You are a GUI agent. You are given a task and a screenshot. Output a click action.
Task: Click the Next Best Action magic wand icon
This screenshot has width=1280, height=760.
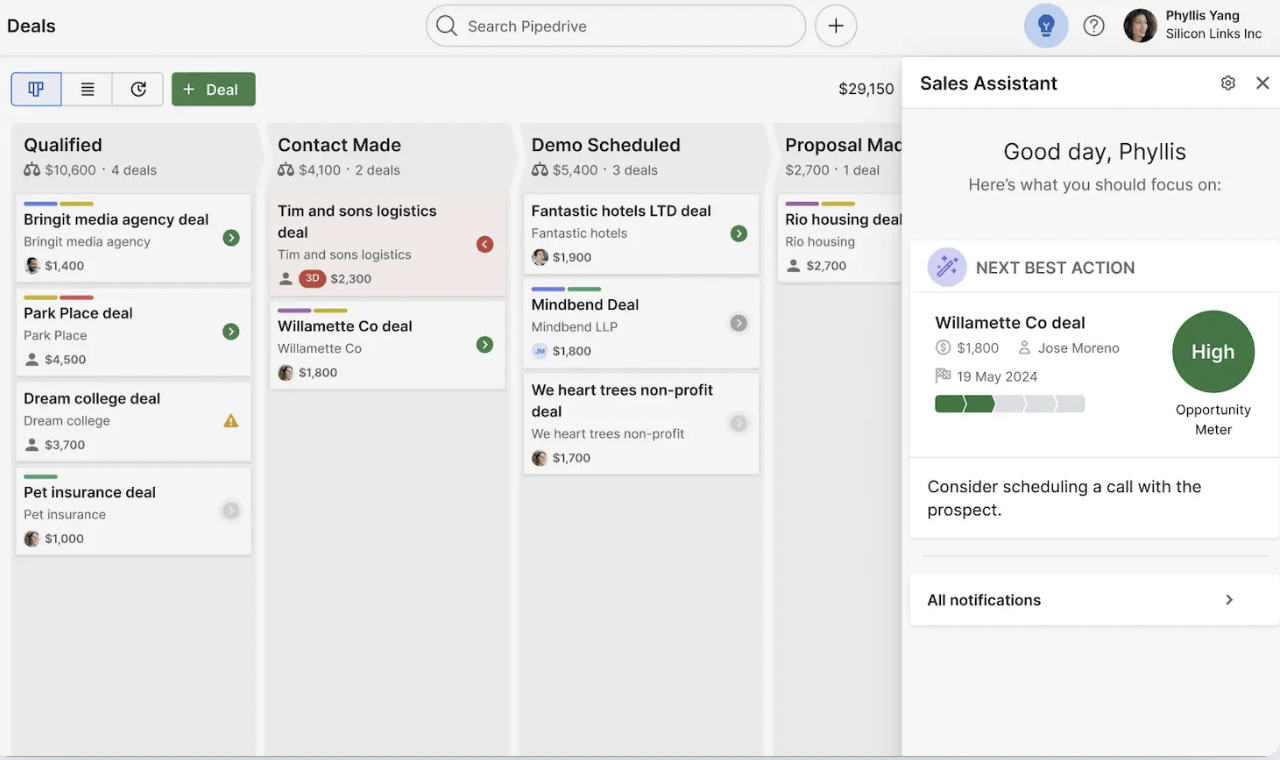tap(946, 267)
